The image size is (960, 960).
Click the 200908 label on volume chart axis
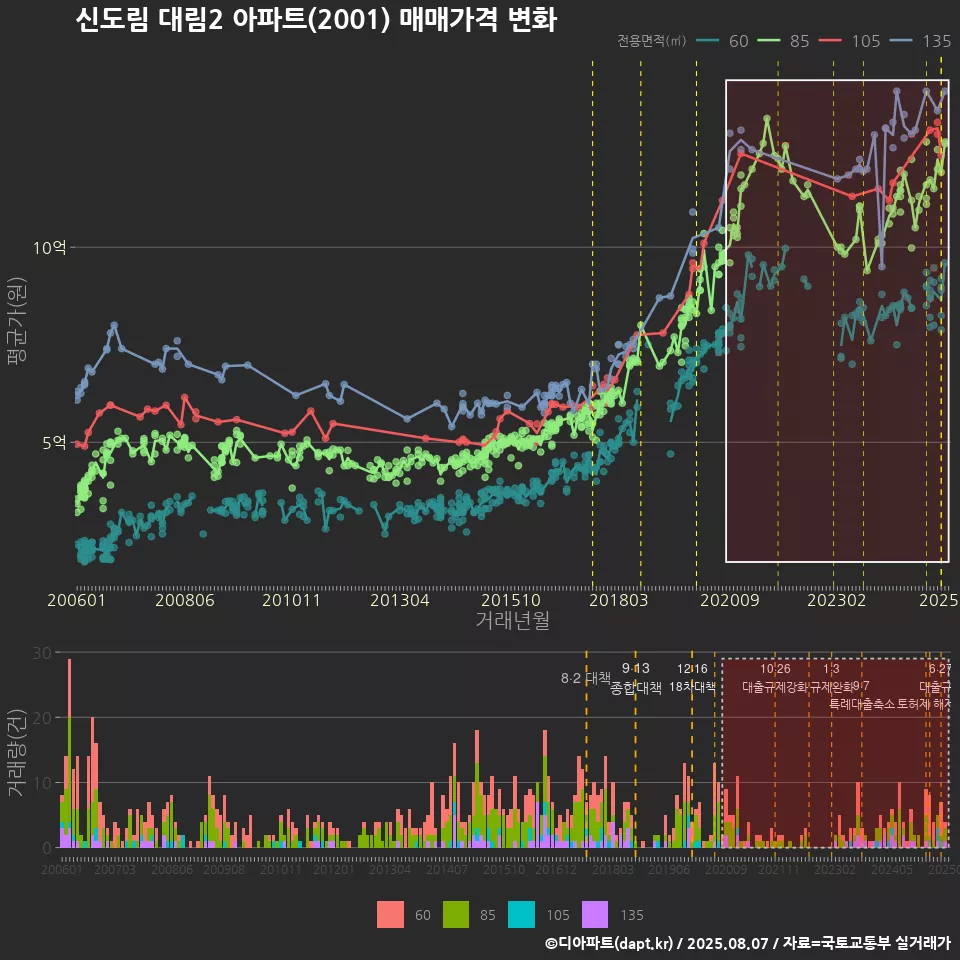pos(224,869)
